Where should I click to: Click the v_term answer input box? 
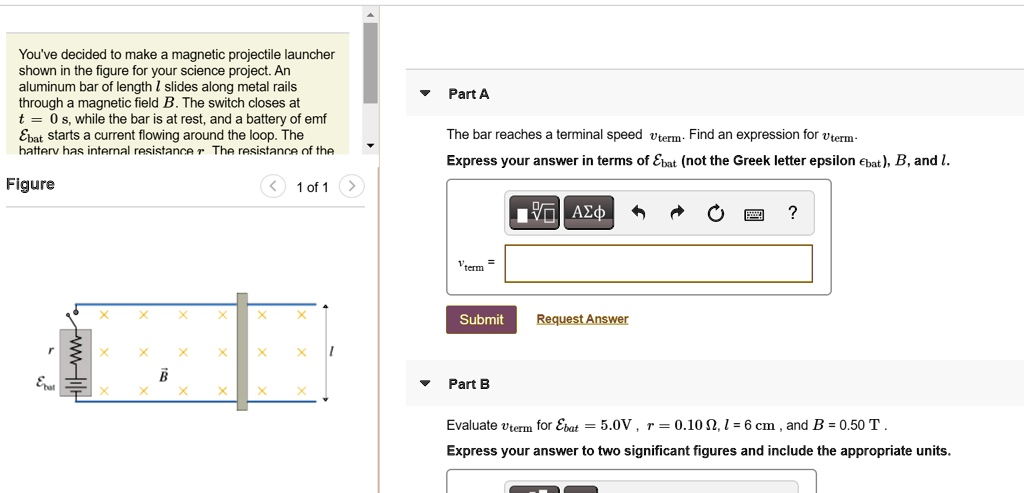[x=658, y=264]
